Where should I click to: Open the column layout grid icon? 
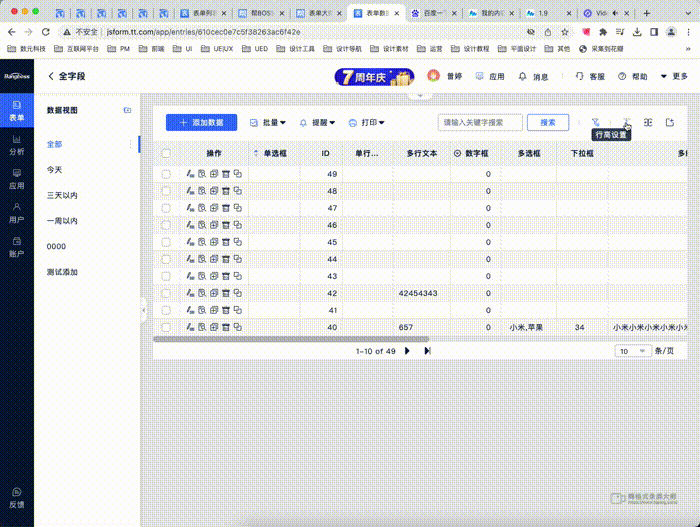[x=648, y=122]
